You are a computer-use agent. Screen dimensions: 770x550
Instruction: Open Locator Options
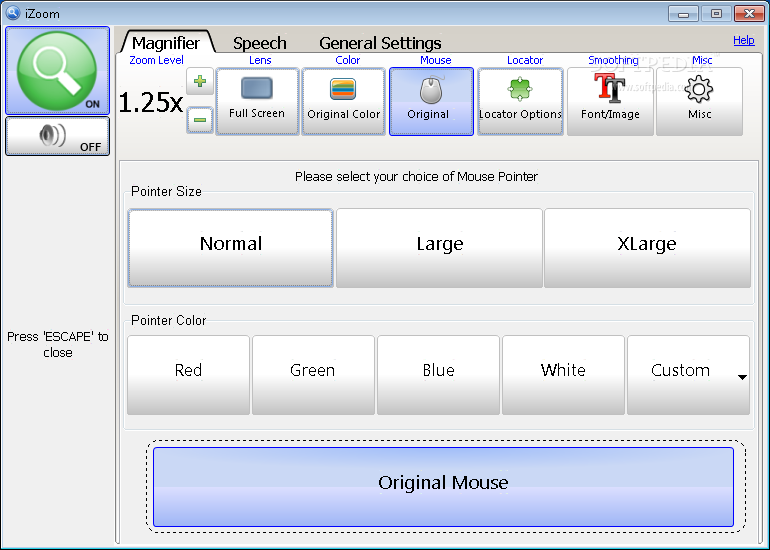tap(520, 101)
